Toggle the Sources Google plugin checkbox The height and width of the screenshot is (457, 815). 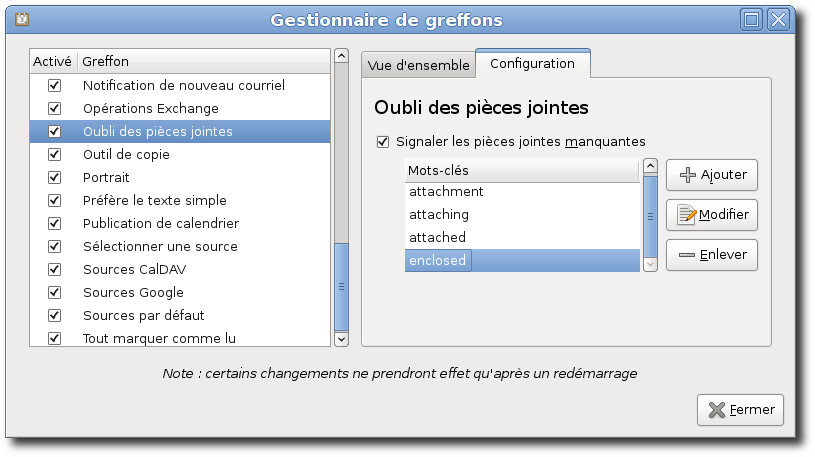click(54, 292)
